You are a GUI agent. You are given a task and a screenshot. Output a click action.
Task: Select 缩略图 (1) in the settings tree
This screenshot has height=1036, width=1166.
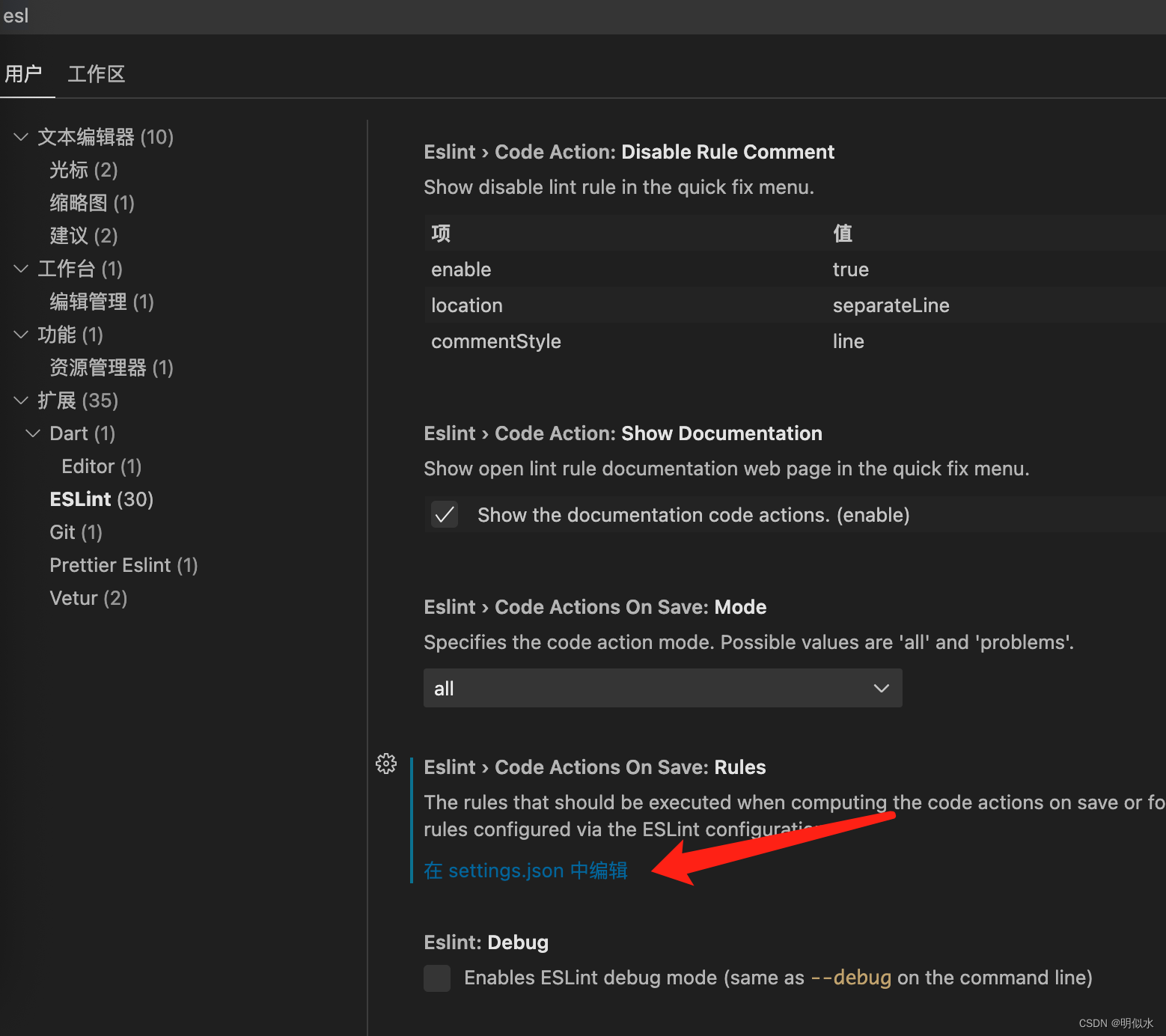[92, 203]
